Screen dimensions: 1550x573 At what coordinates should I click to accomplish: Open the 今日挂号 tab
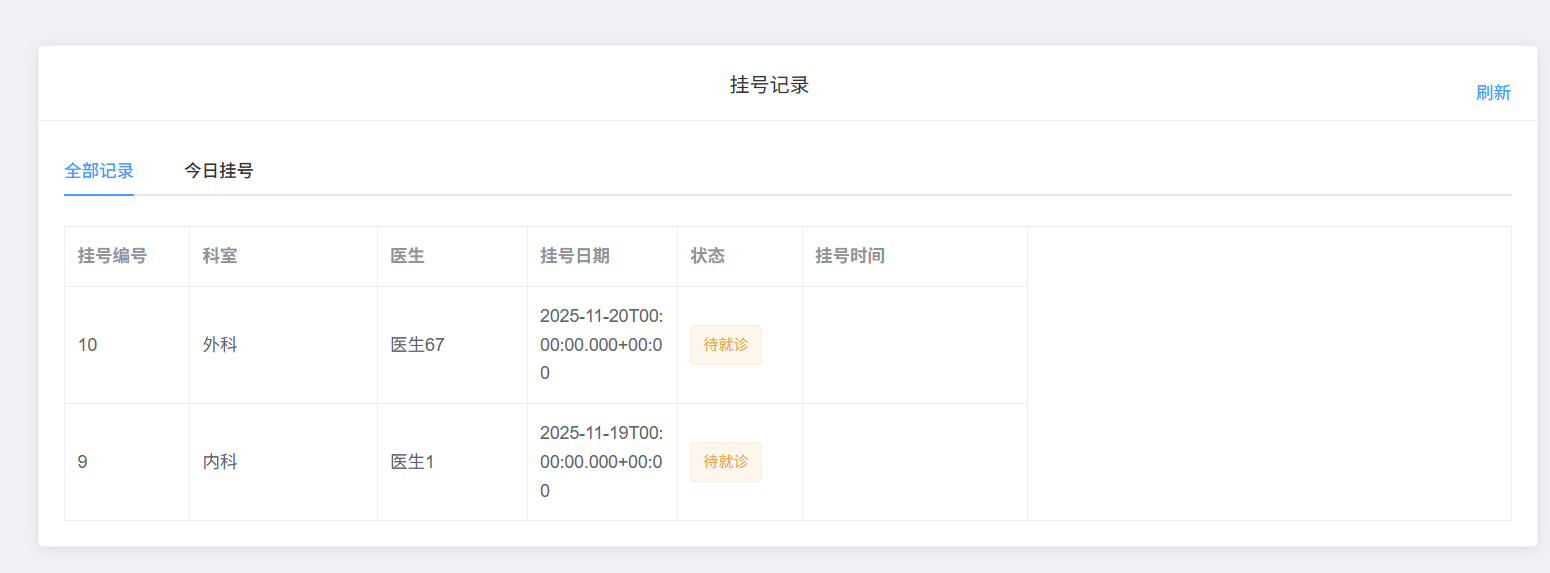pyautogui.click(x=218, y=171)
